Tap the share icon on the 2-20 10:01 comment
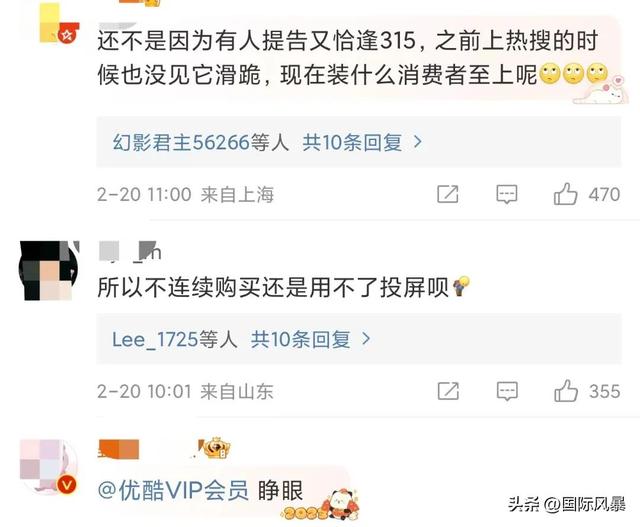The height and width of the screenshot is (527, 640). point(448,391)
